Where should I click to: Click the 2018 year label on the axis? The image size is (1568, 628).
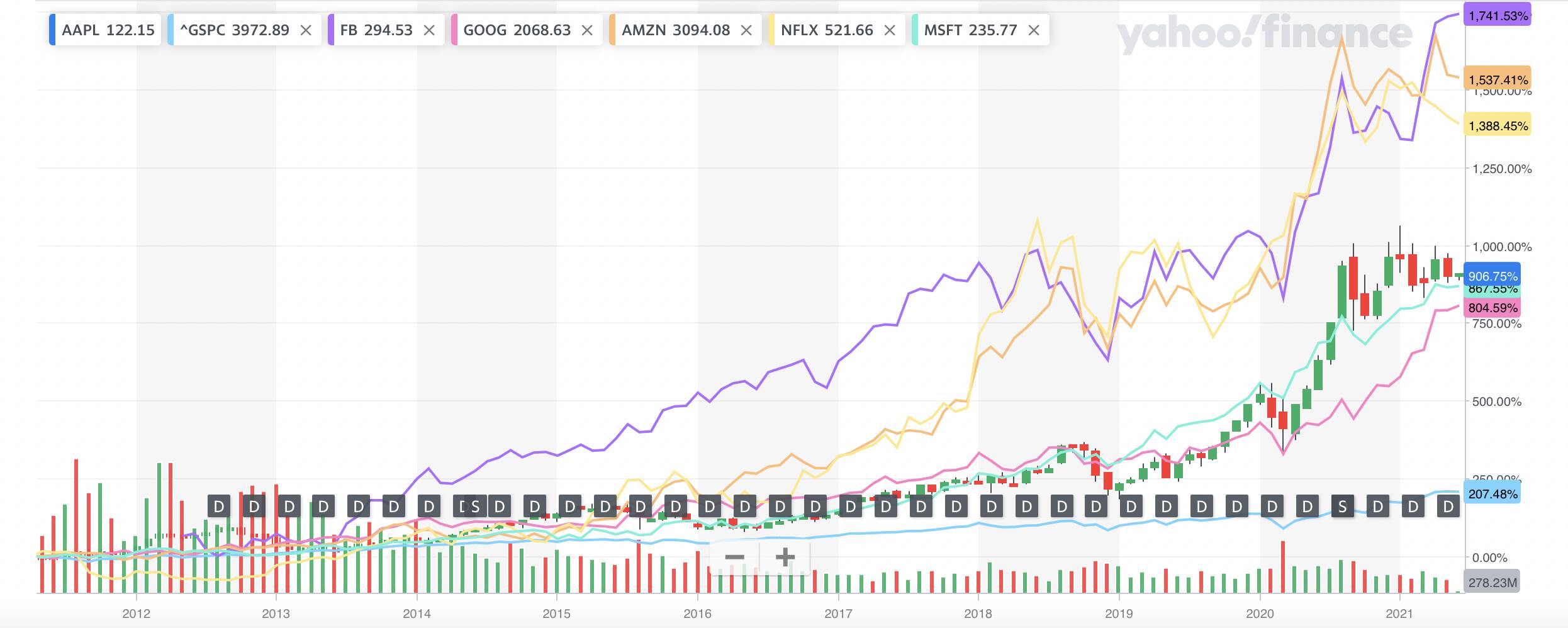pyautogui.click(x=978, y=614)
